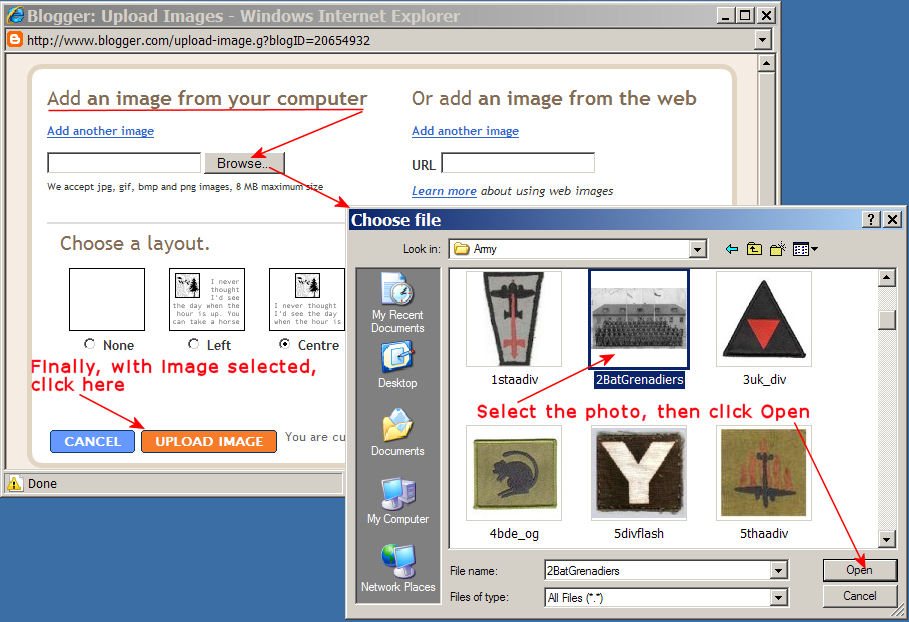Select the 3uk_div triangle thumbnail
Image resolution: width=909 pixels, height=622 pixels.
click(x=764, y=319)
